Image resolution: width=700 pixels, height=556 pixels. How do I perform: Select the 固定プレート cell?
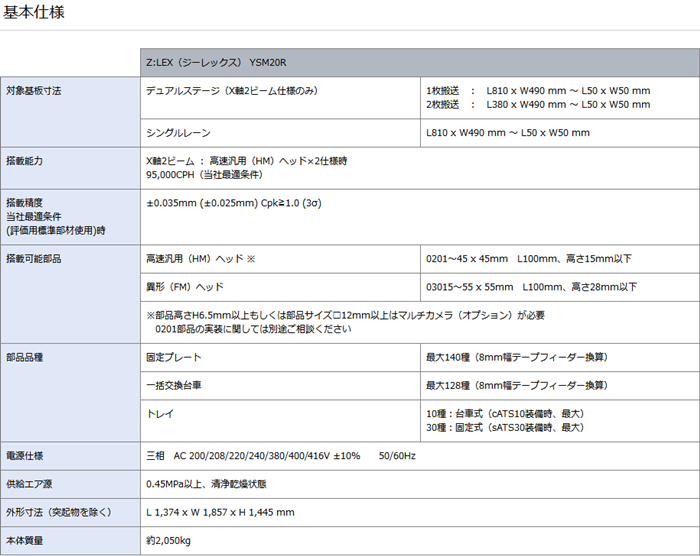click(x=280, y=358)
